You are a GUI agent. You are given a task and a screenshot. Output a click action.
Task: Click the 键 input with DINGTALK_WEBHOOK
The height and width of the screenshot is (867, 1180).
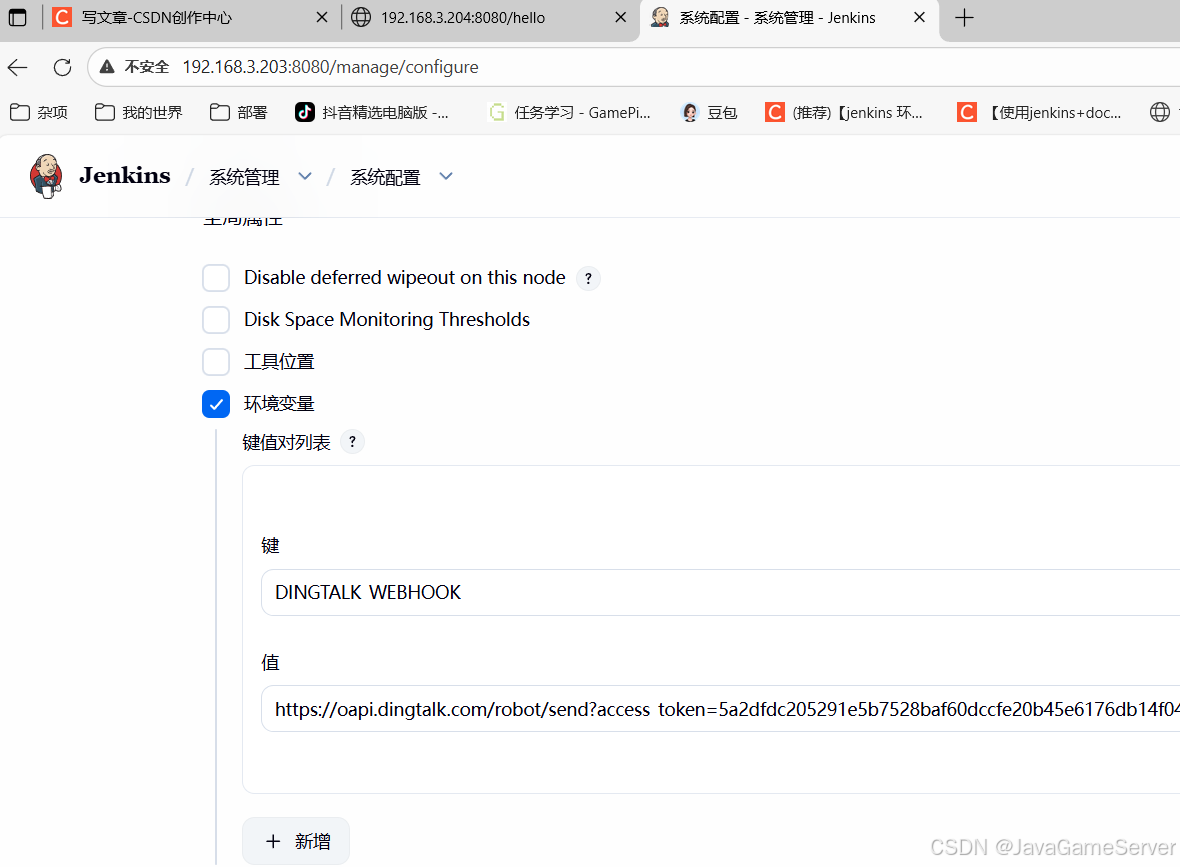point(720,592)
